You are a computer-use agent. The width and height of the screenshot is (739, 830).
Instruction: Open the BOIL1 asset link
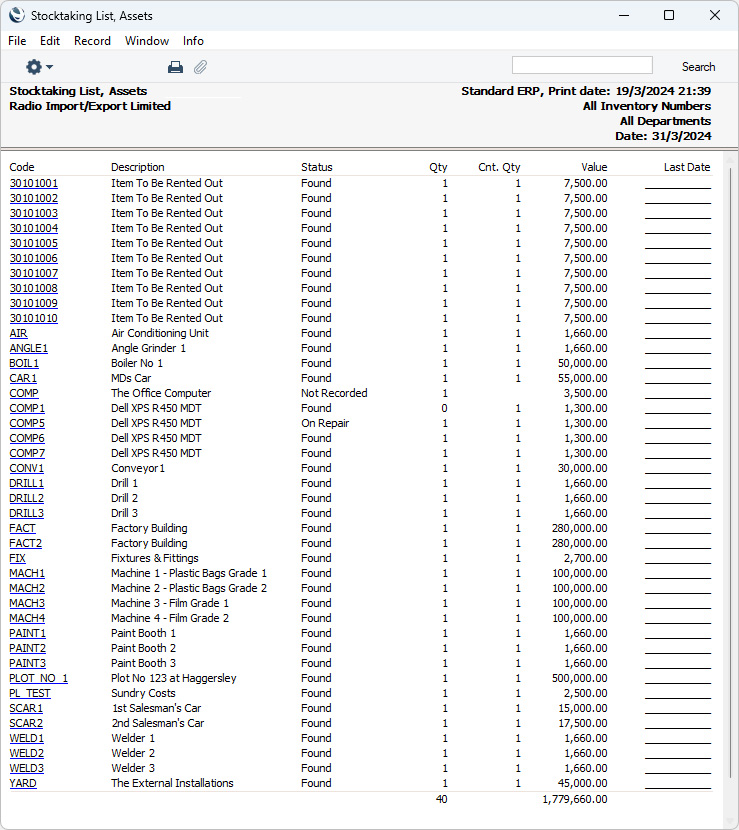(x=24, y=364)
